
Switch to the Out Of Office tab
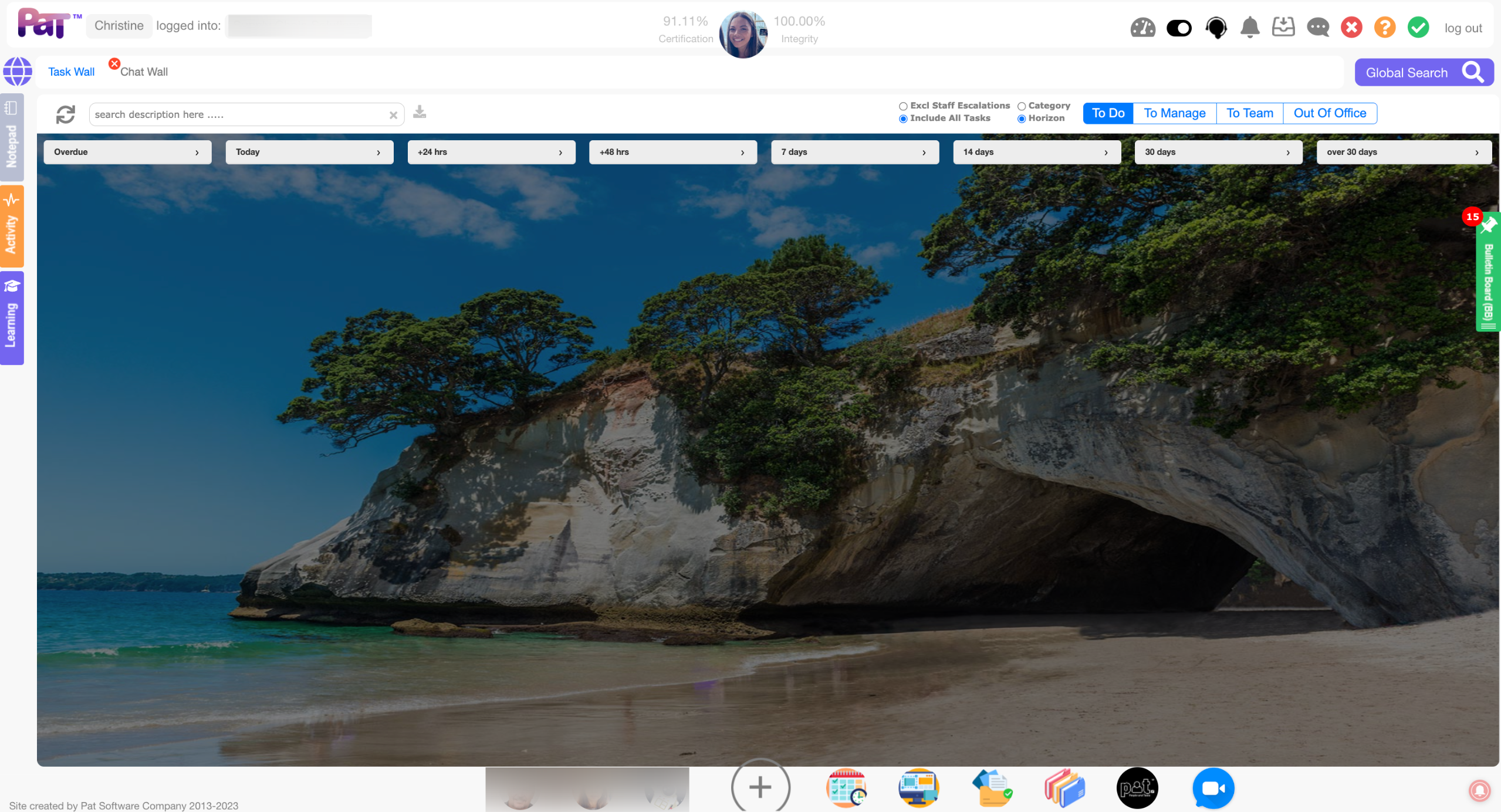[1329, 113]
